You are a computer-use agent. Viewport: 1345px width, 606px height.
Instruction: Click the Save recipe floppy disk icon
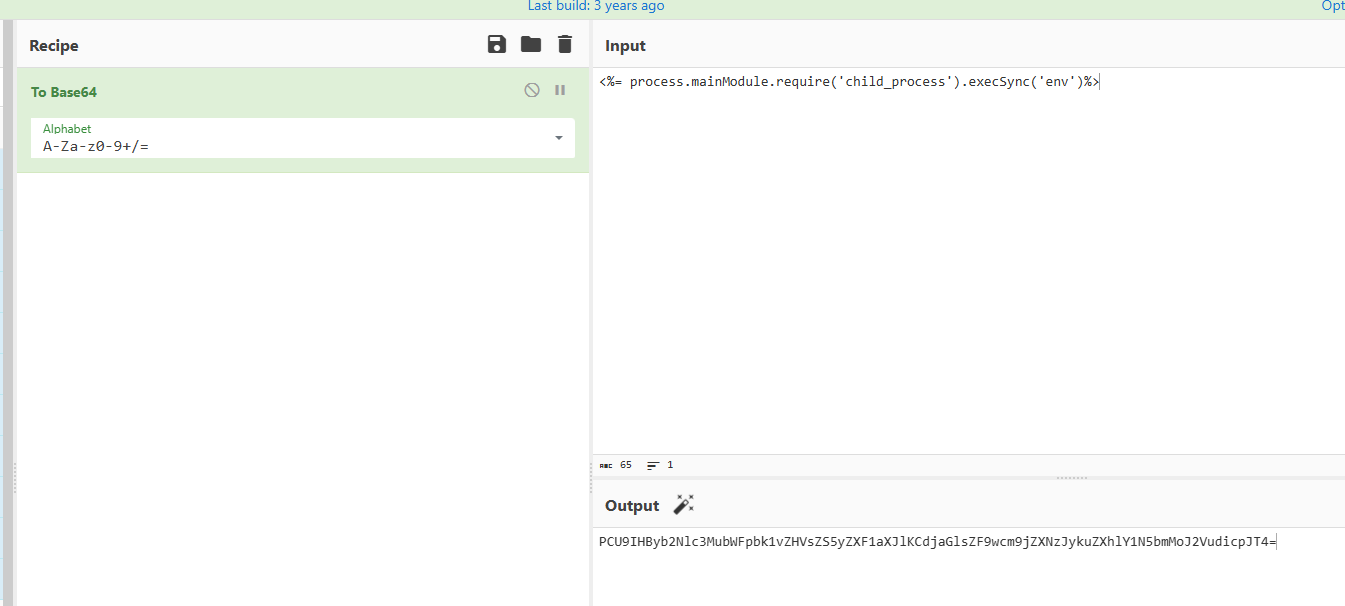tap(497, 44)
